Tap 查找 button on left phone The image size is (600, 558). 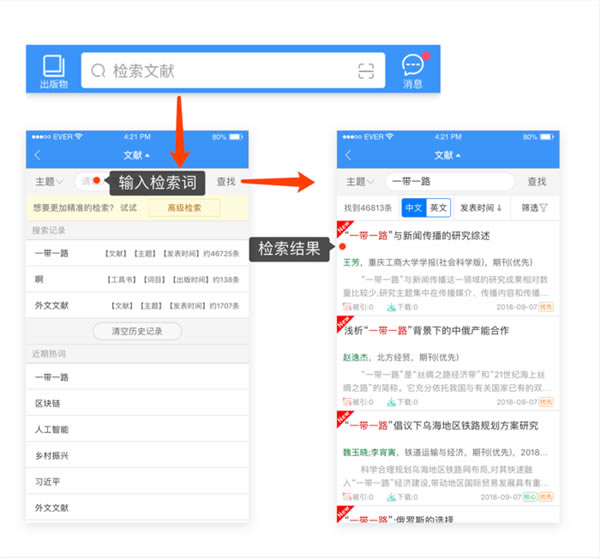226,181
